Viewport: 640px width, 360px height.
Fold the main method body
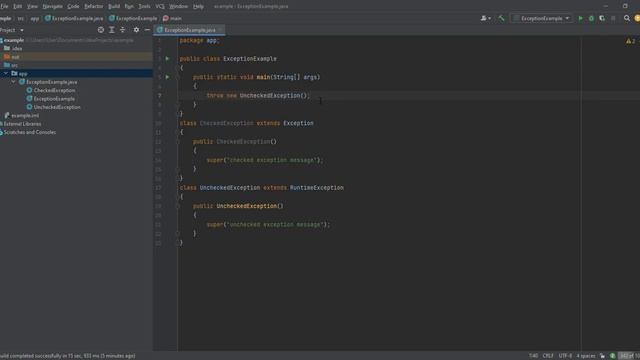[178, 77]
